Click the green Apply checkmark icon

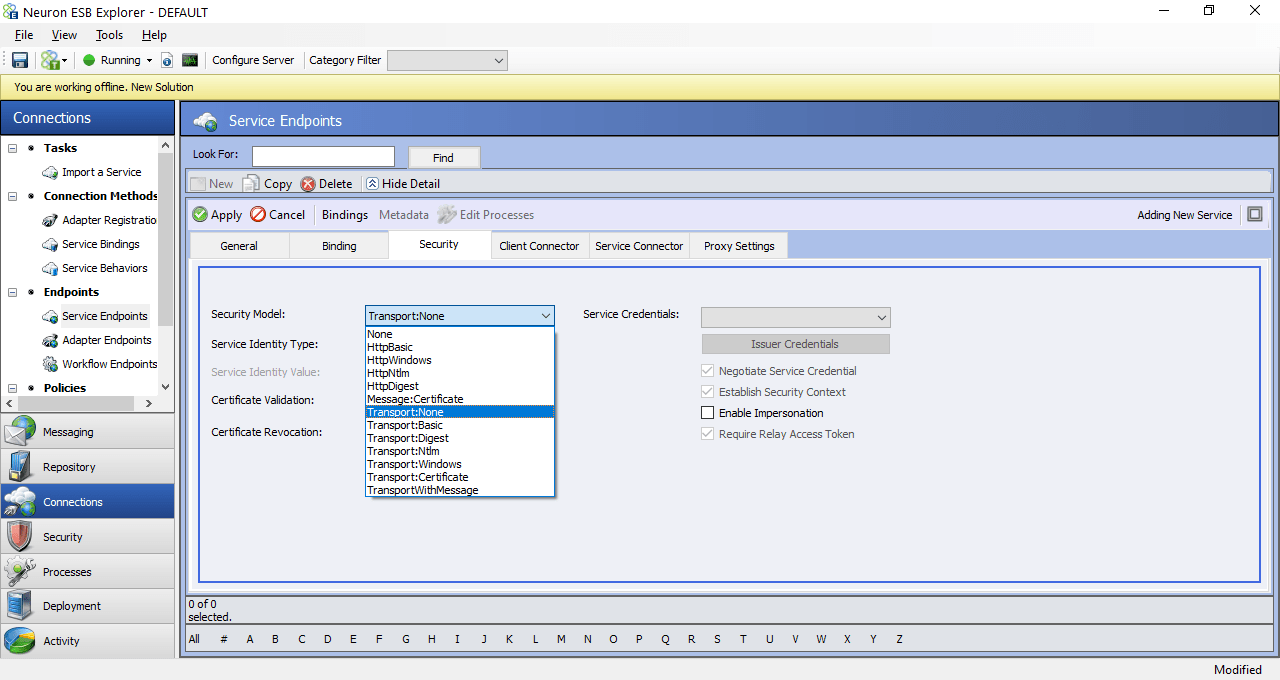tap(200, 214)
